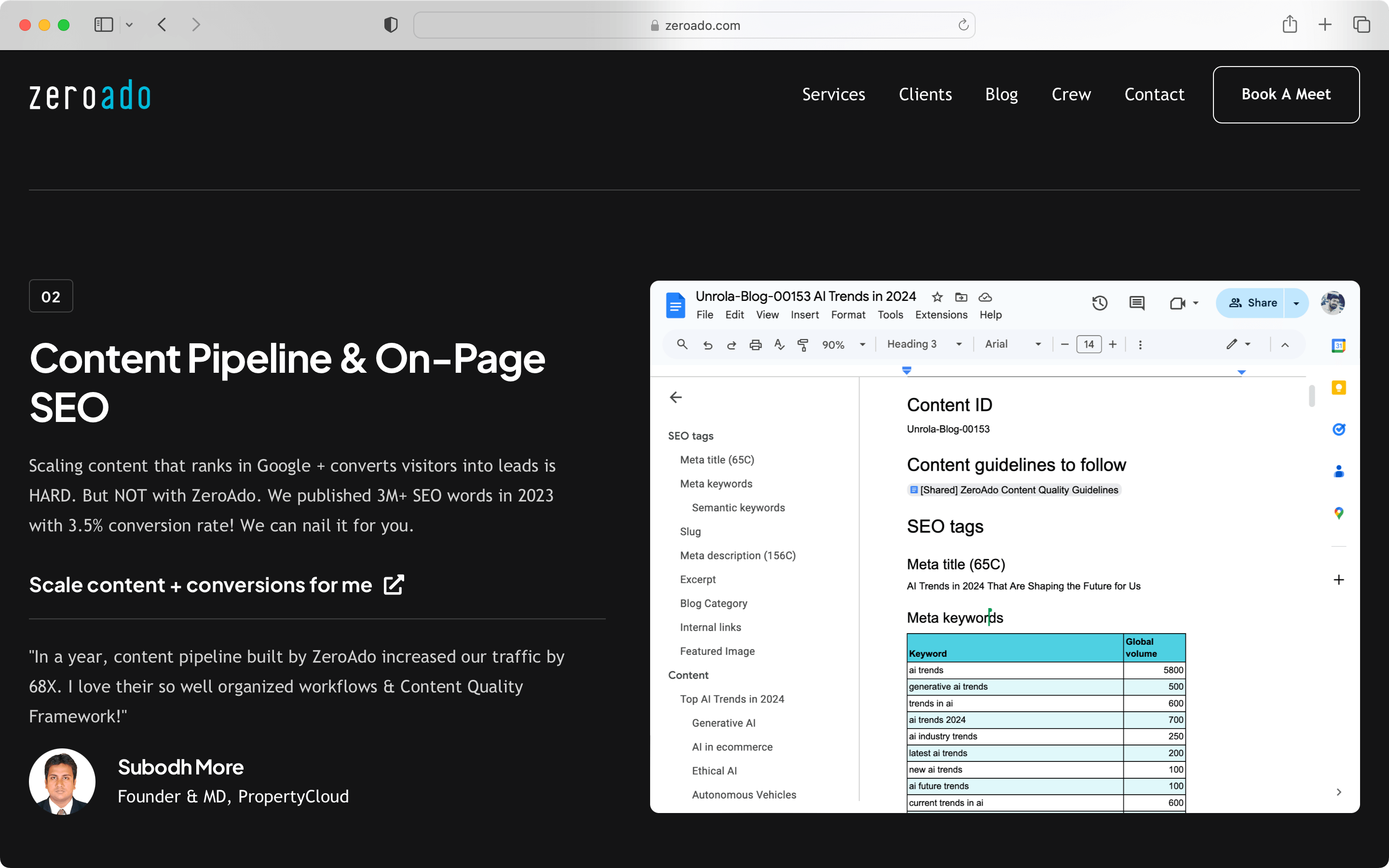Click the star/bookmark icon next to document title
The image size is (1389, 868).
pos(935,296)
